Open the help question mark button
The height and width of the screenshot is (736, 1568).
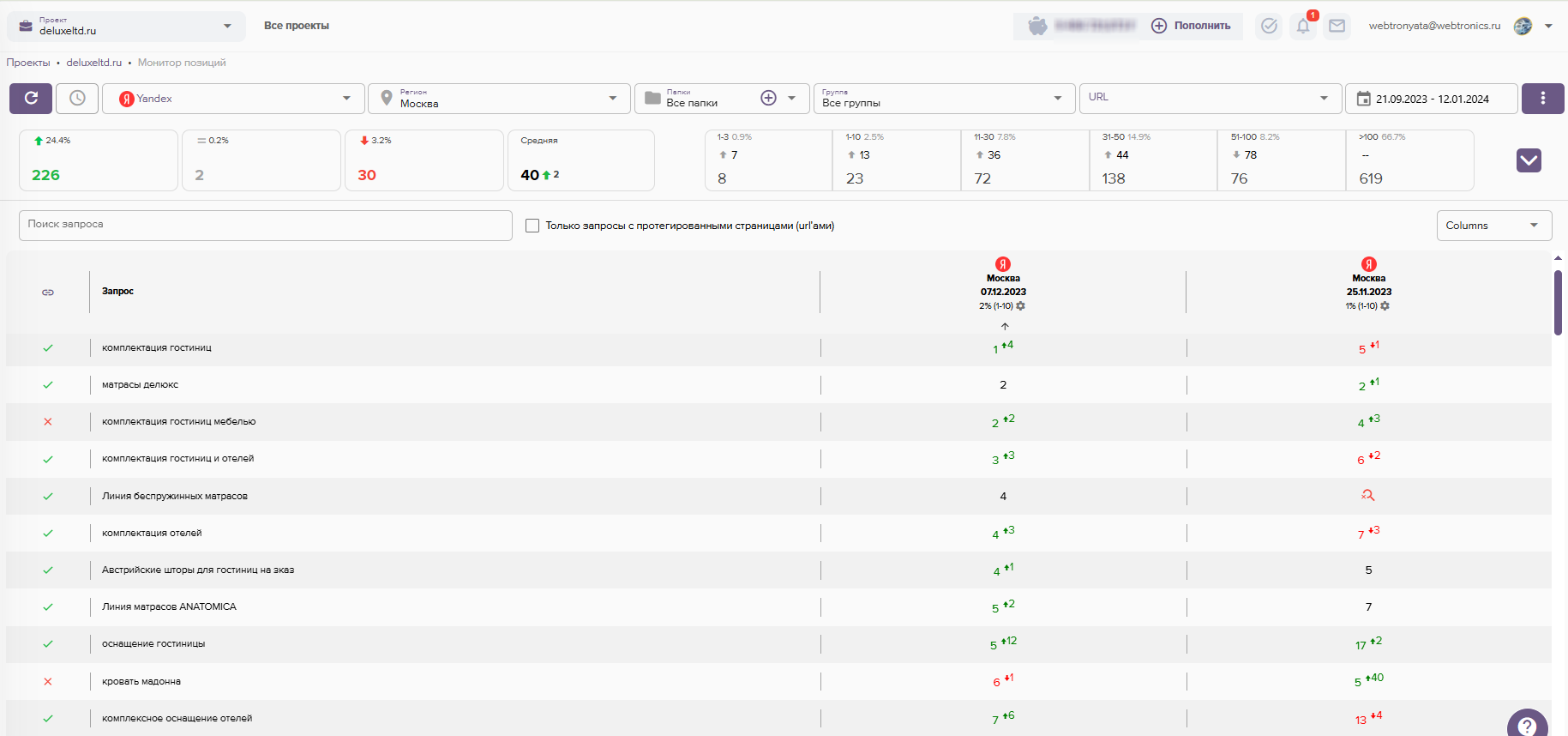[1527, 726]
